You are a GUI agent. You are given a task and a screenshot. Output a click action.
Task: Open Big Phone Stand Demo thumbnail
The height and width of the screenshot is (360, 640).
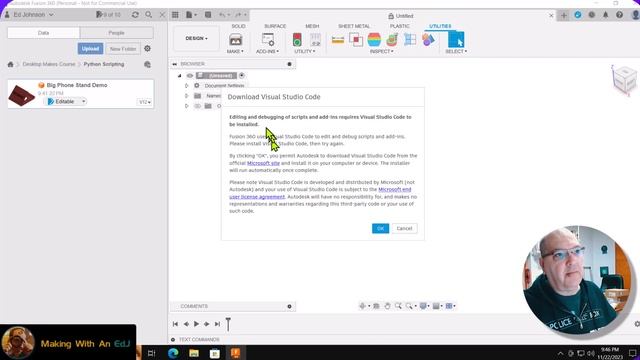[22, 95]
